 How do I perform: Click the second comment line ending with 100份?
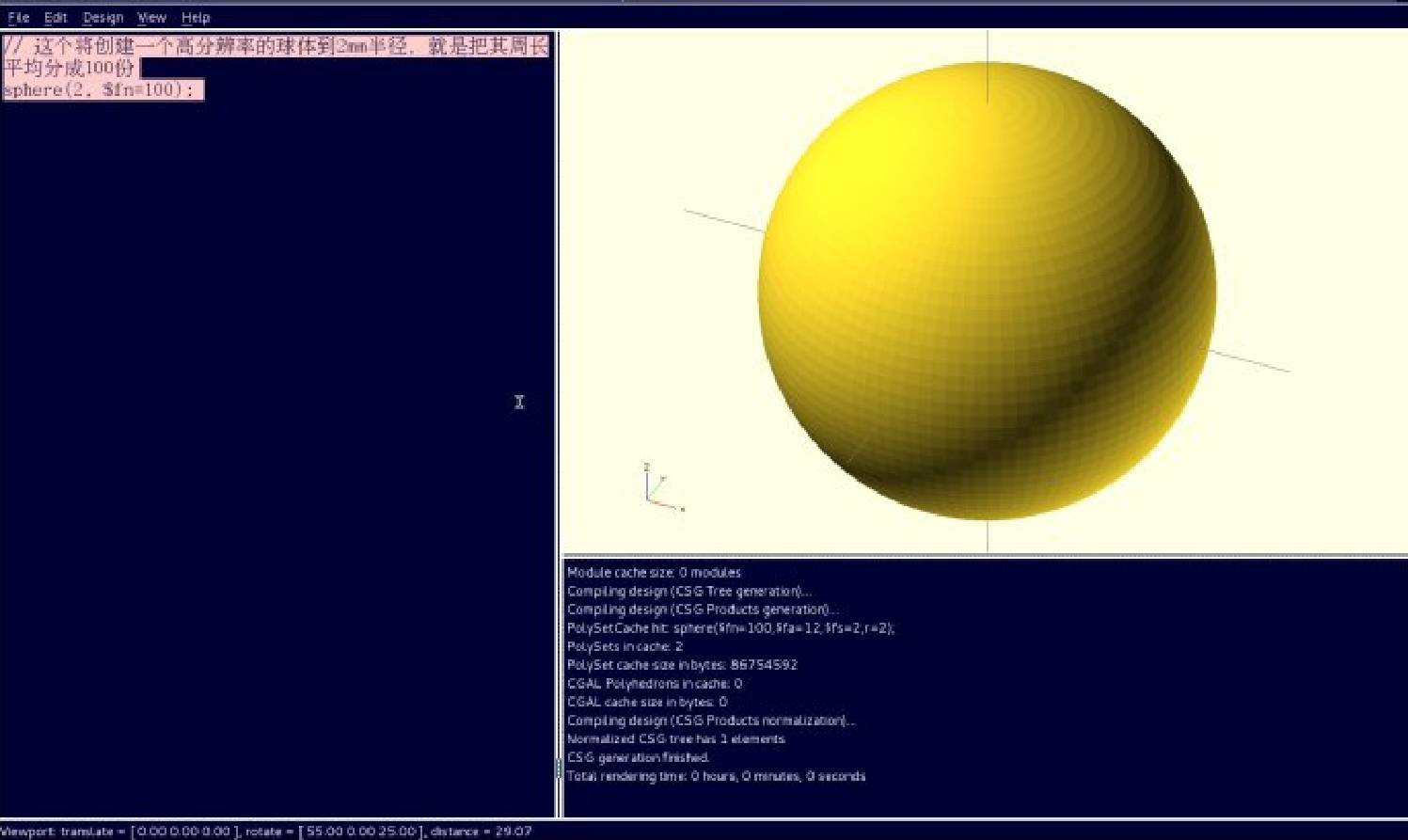(x=70, y=68)
